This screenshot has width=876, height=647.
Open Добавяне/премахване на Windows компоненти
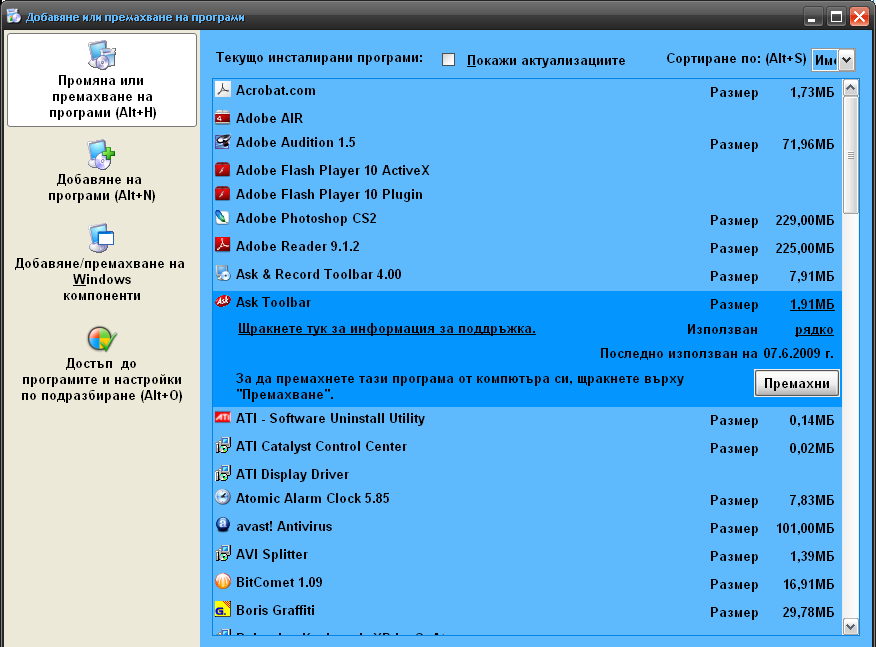click(x=101, y=264)
